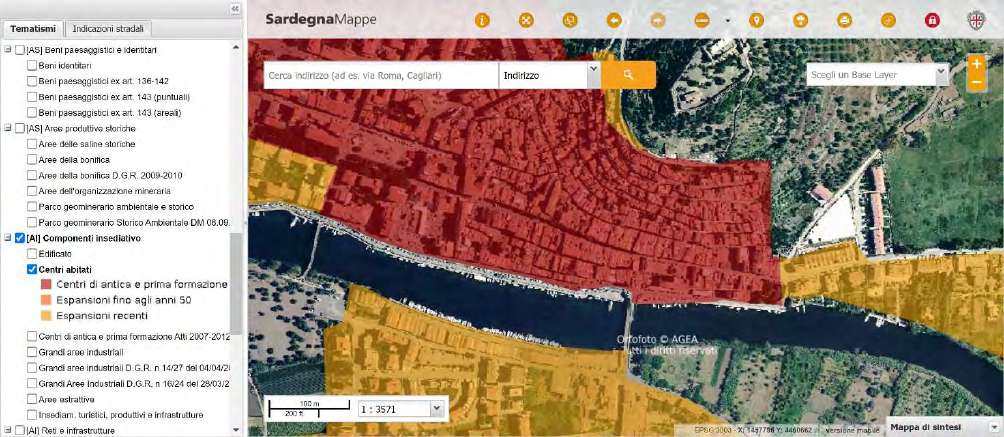Click the Cerca indirizzo search field
Screen dimensions: 1004x437
[x=380, y=75]
